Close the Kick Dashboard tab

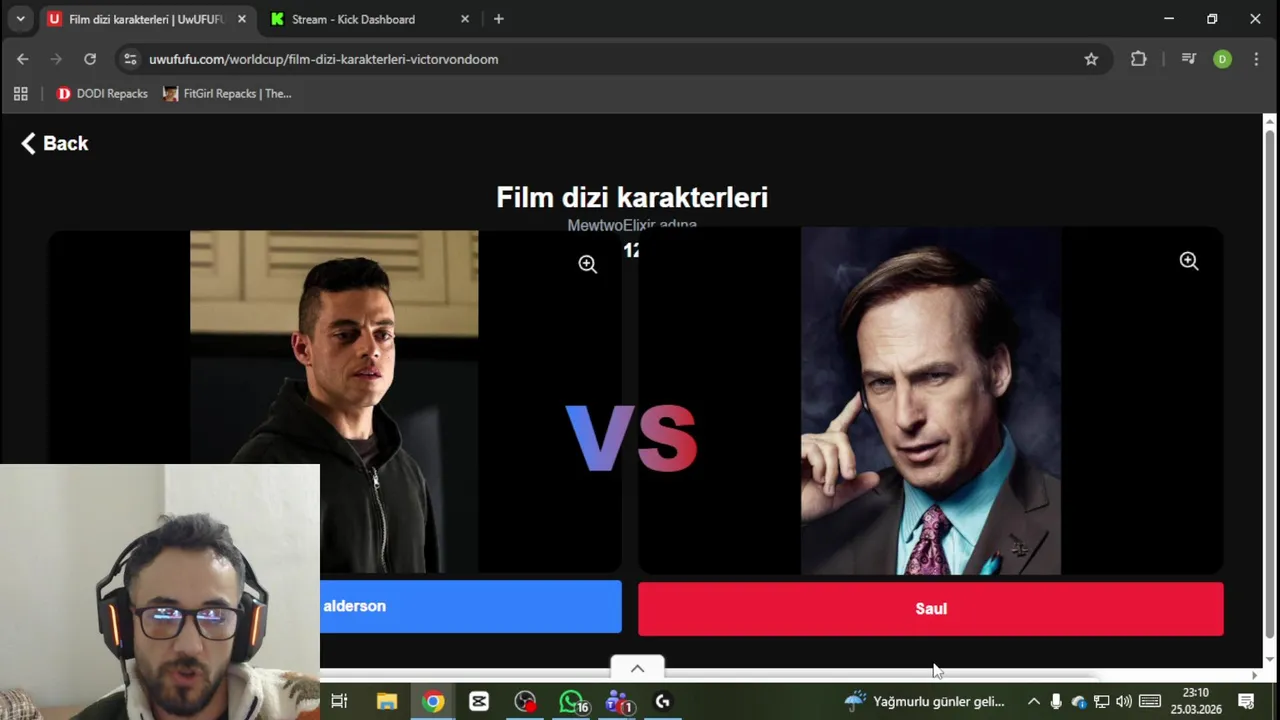[x=465, y=19]
